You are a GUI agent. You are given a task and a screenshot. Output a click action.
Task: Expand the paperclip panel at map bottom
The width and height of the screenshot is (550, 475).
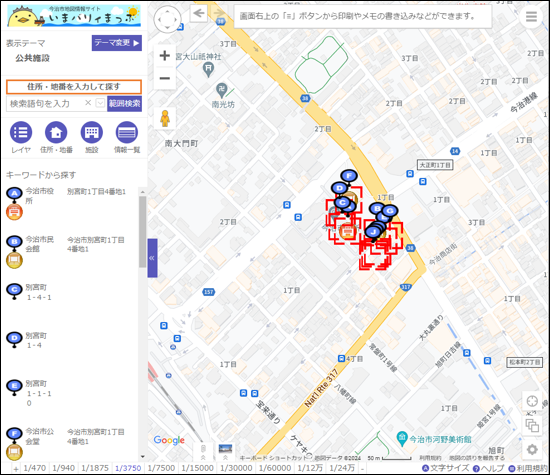[x=203, y=453]
